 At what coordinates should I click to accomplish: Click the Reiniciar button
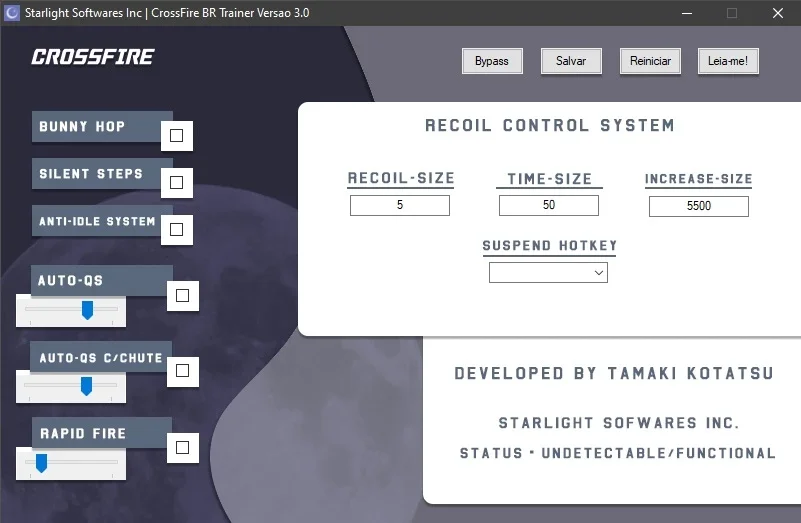click(x=650, y=61)
